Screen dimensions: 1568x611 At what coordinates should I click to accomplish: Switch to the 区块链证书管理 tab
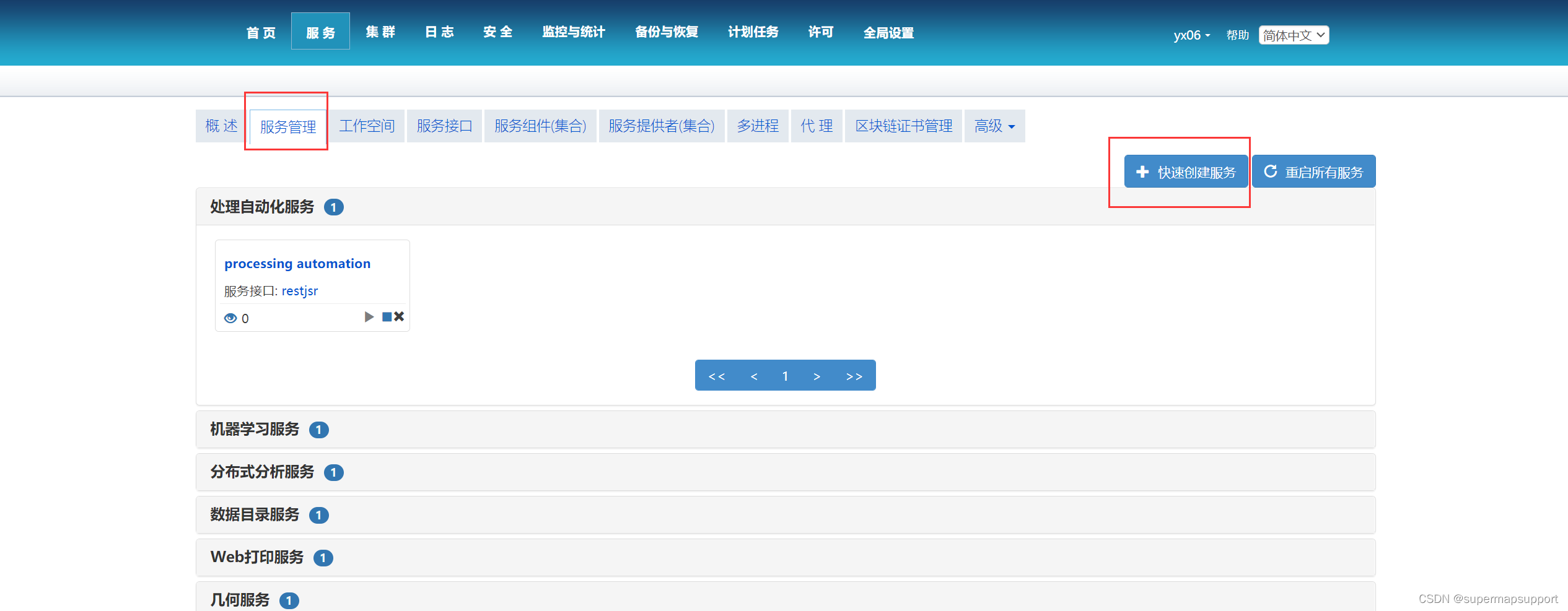[903, 126]
